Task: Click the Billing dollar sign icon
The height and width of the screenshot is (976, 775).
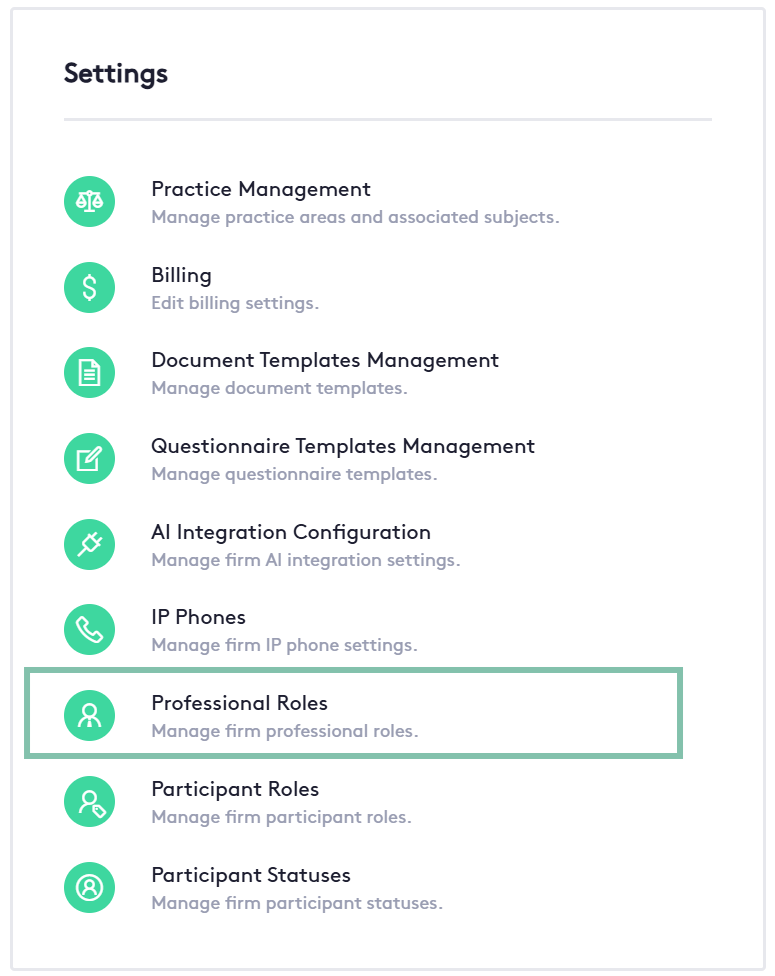Action: (x=90, y=288)
